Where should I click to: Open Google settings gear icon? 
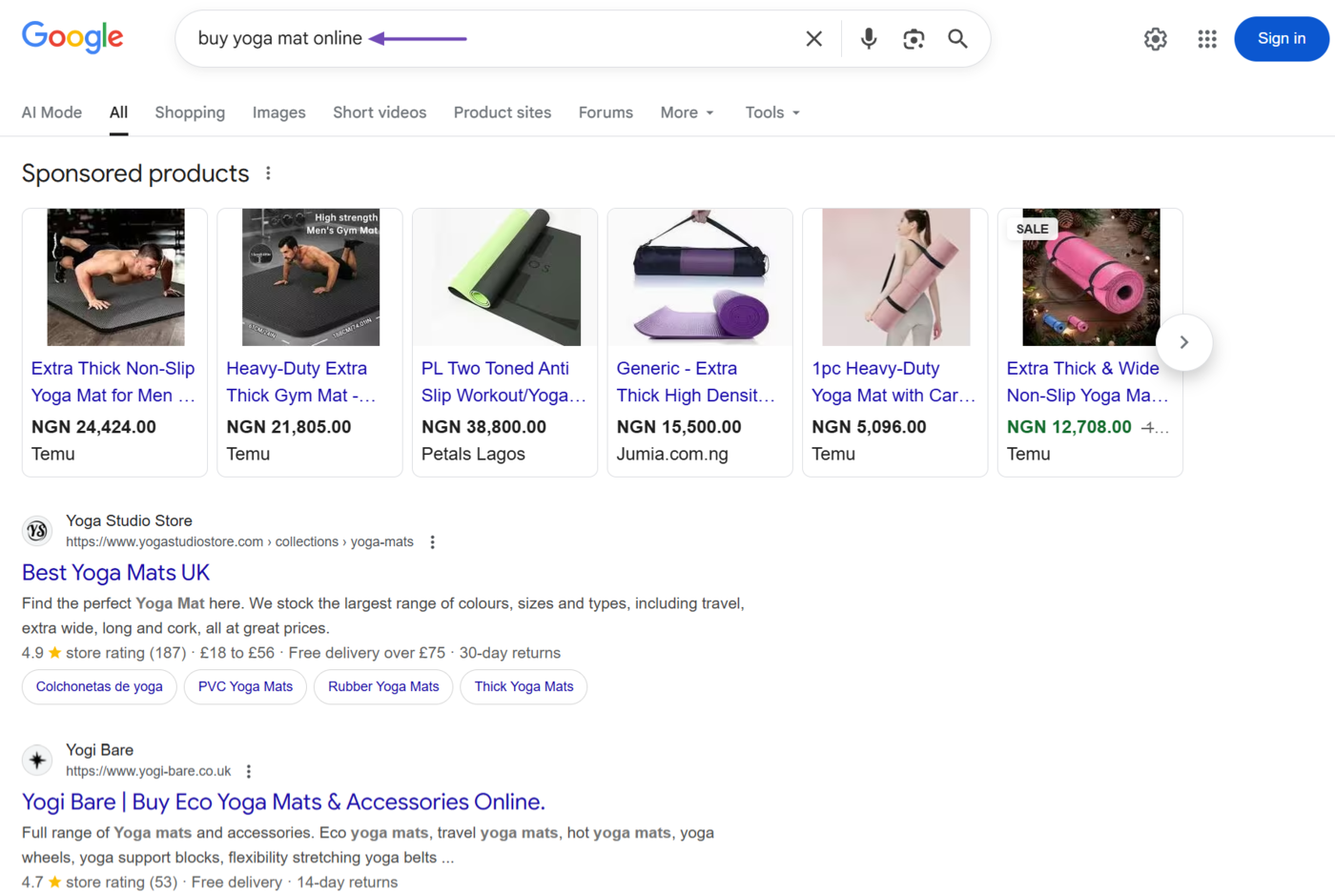click(1155, 39)
